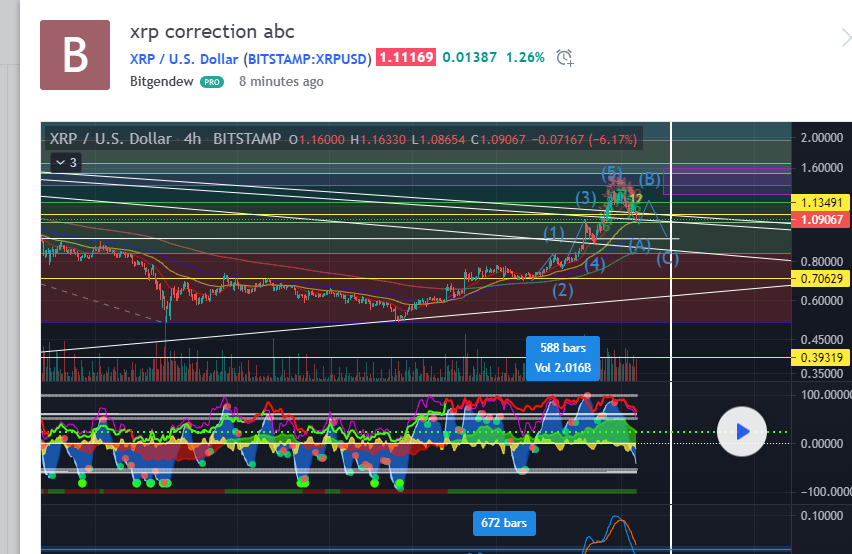Open the XRP / U.S. Dollar symbol link
852x554 pixels.
(x=184, y=58)
